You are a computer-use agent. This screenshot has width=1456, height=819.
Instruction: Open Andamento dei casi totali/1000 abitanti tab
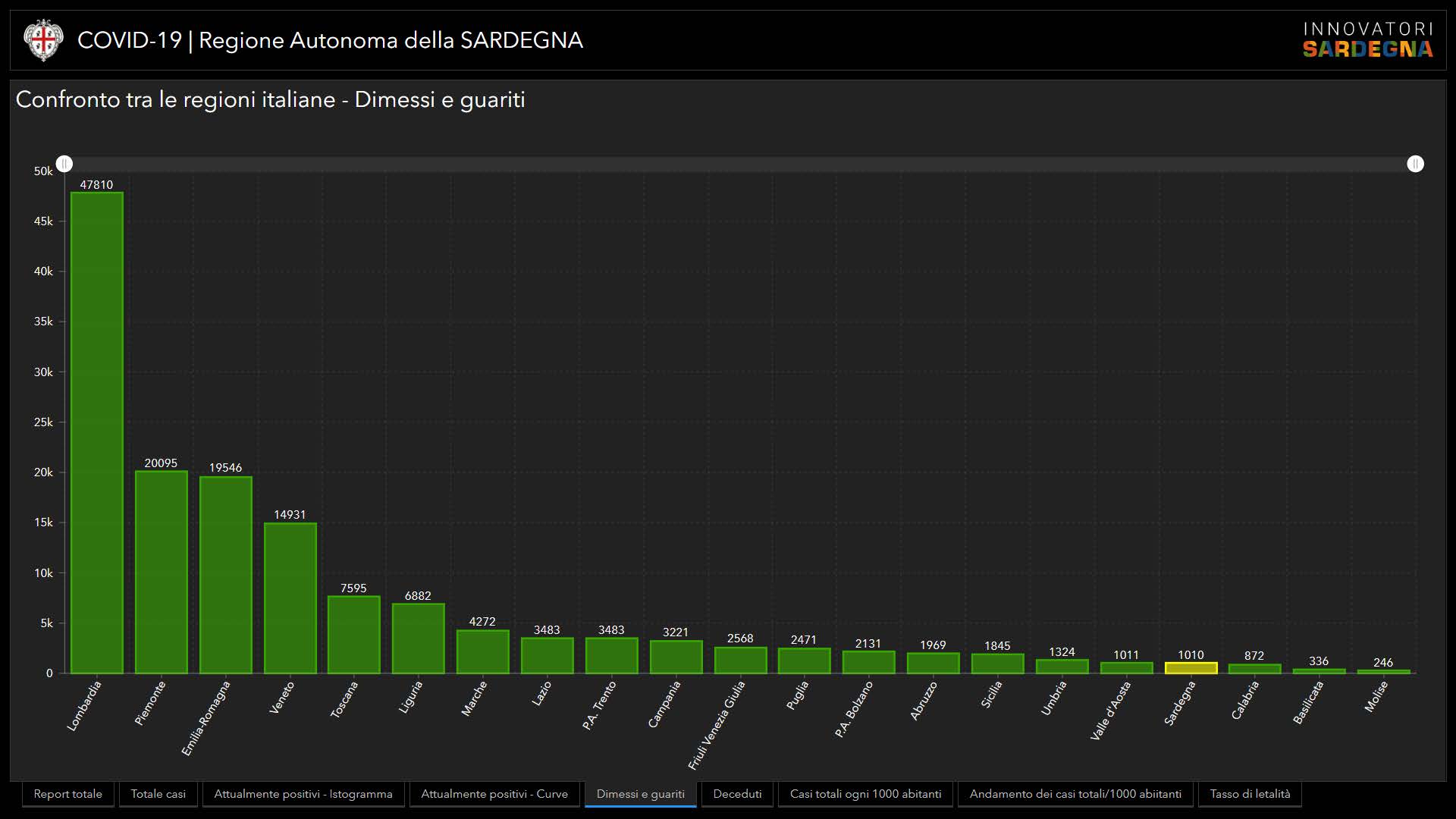(x=1075, y=794)
